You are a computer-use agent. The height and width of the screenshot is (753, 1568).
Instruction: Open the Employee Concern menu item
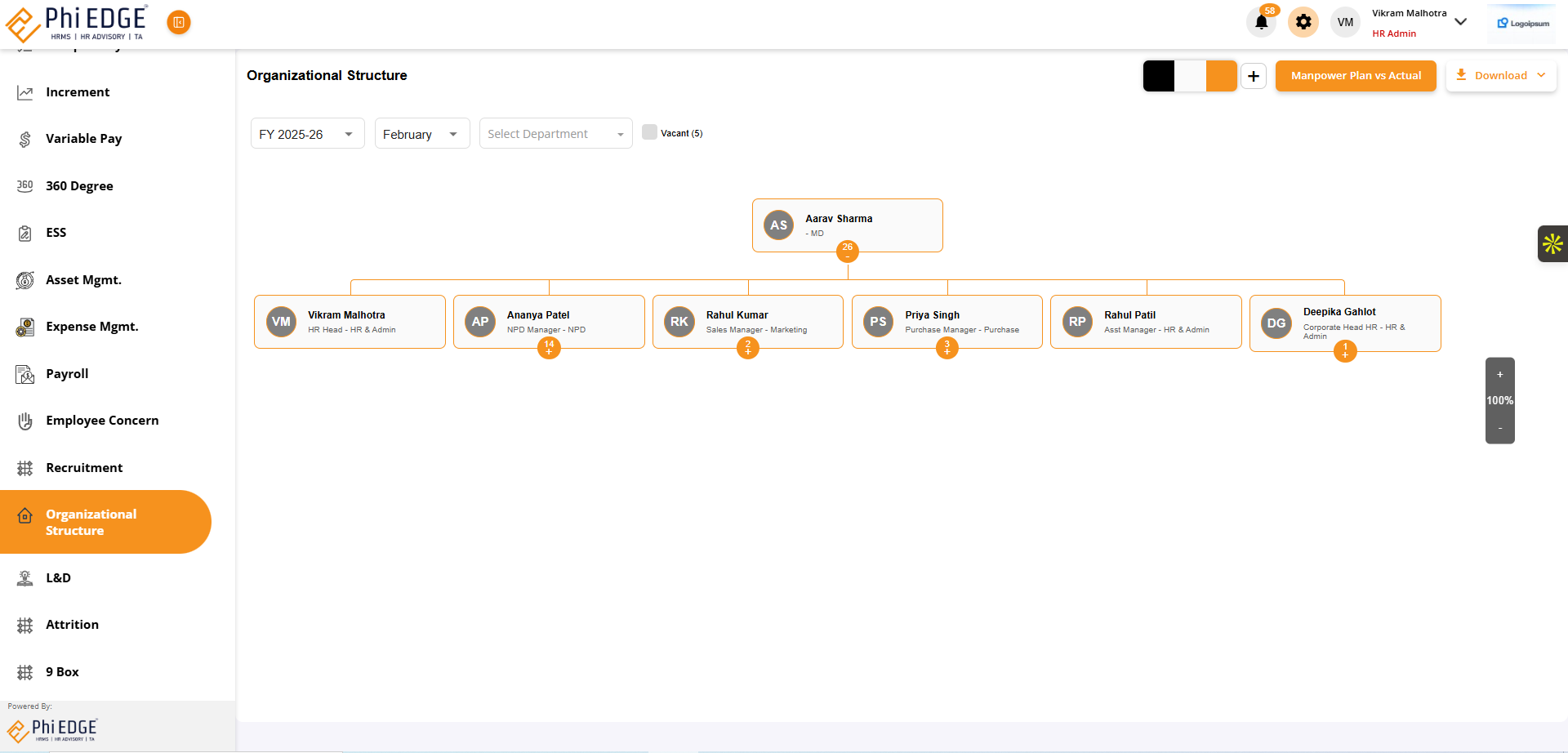coord(102,421)
